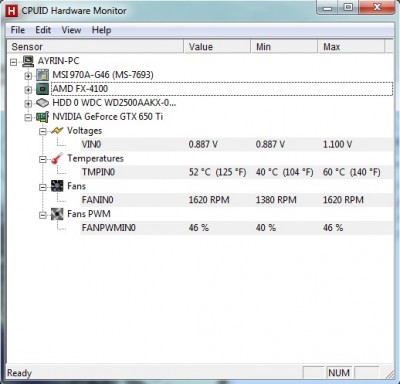Screen dimensions: 400x384
Task: Click the Fans PWM fan icon
Action: coord(57,214)
